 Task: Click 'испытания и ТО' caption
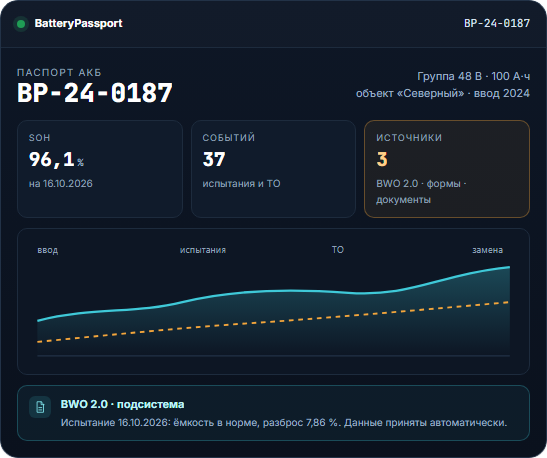[x=241, y=183]
